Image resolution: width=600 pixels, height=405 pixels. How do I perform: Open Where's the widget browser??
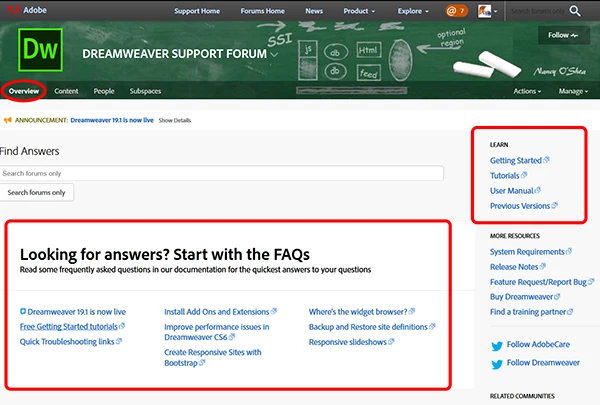358,312
